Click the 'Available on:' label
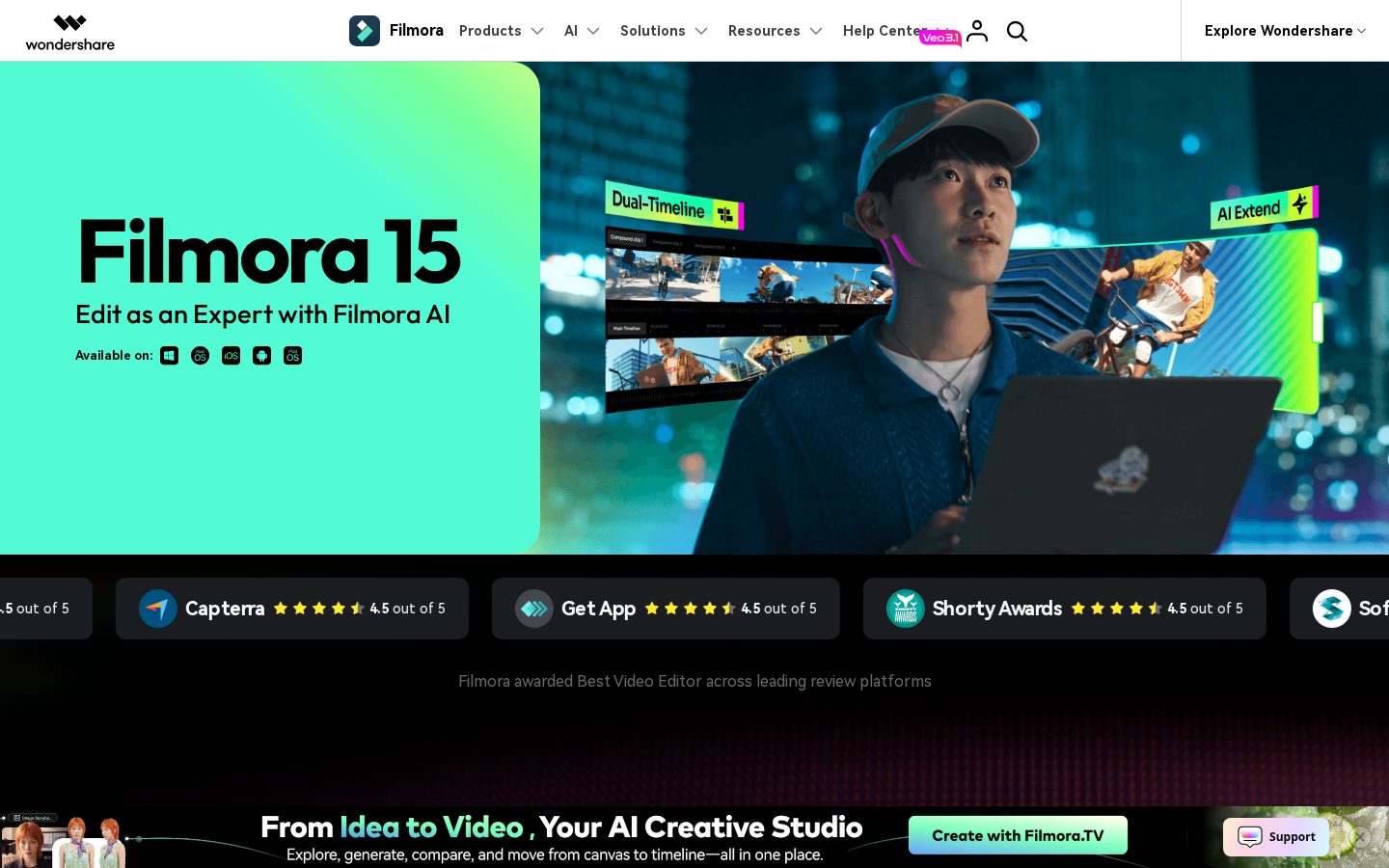 [x=114, y=356]
